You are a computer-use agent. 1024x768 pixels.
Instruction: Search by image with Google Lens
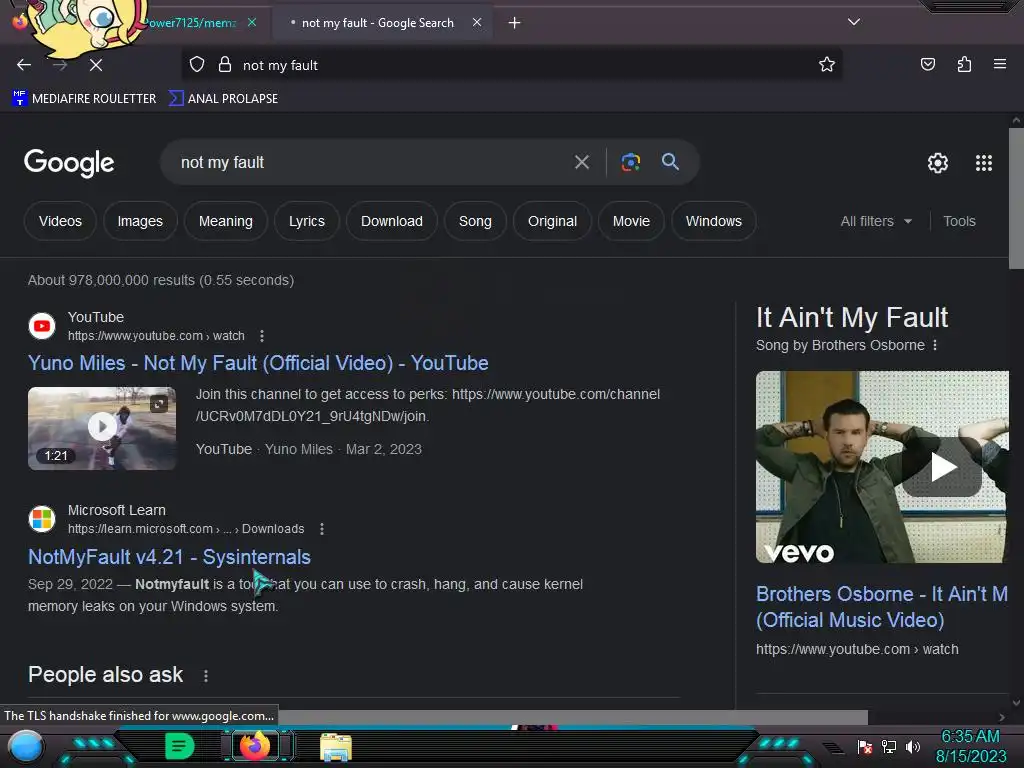tap(630, 162)
